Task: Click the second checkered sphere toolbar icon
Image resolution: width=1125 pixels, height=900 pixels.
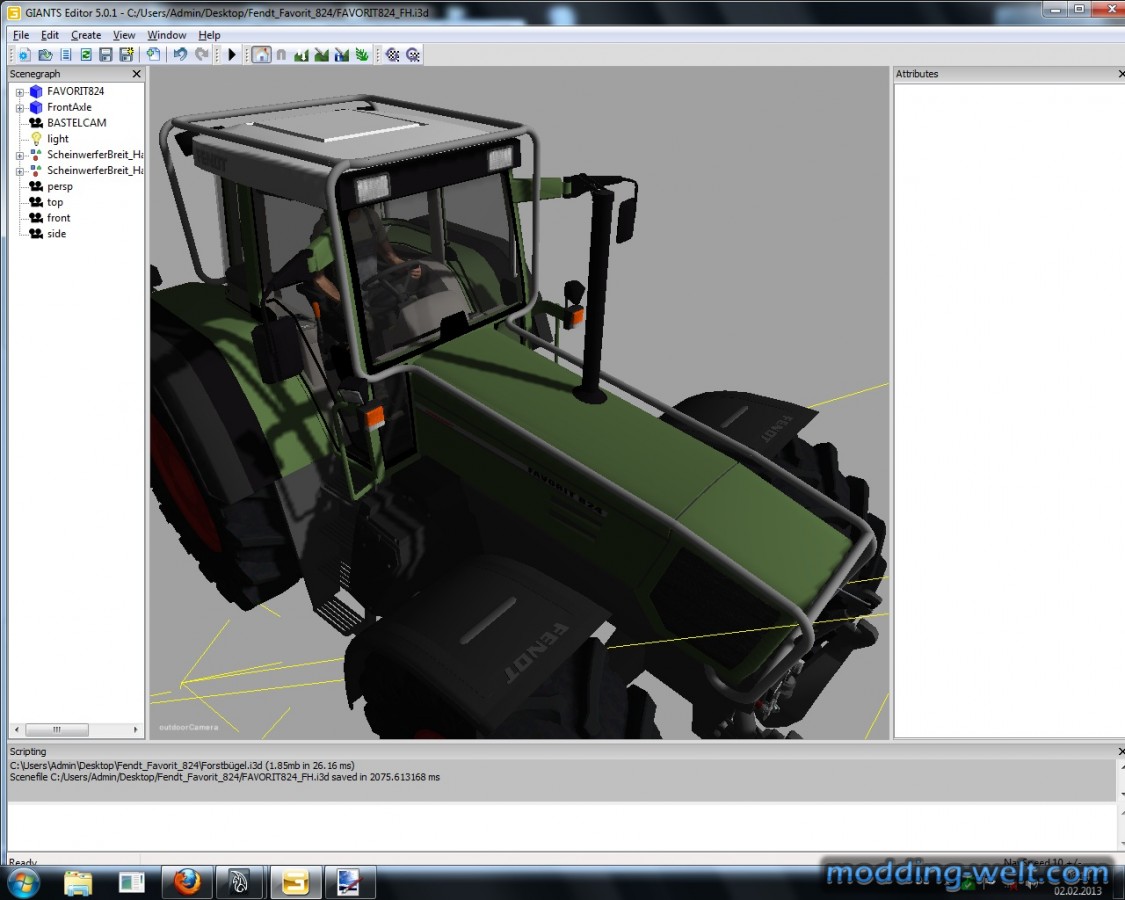Action: [413, 55]
